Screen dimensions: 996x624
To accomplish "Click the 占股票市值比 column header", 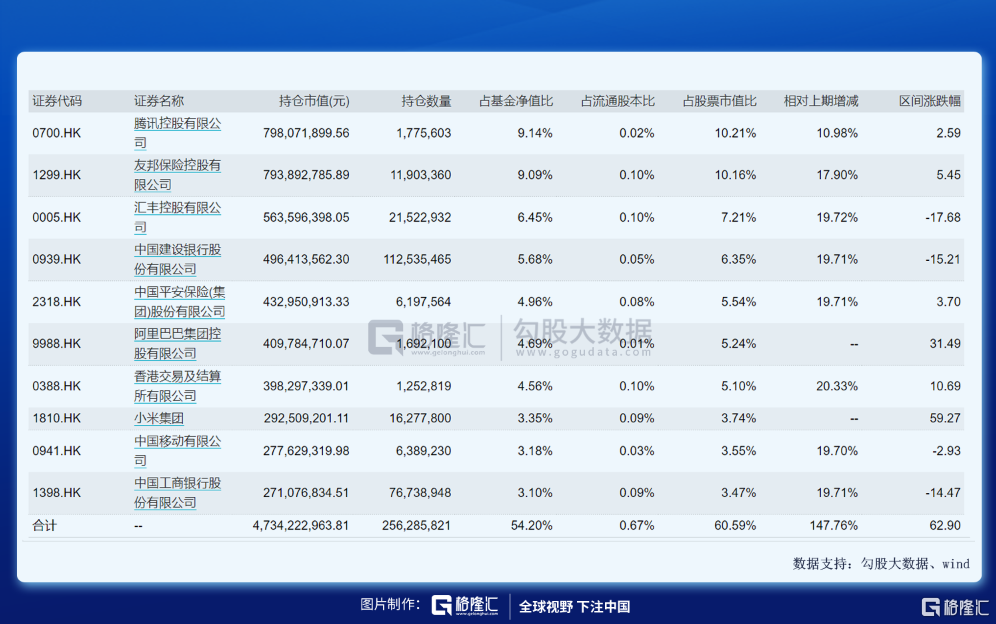I will [719, 101].
